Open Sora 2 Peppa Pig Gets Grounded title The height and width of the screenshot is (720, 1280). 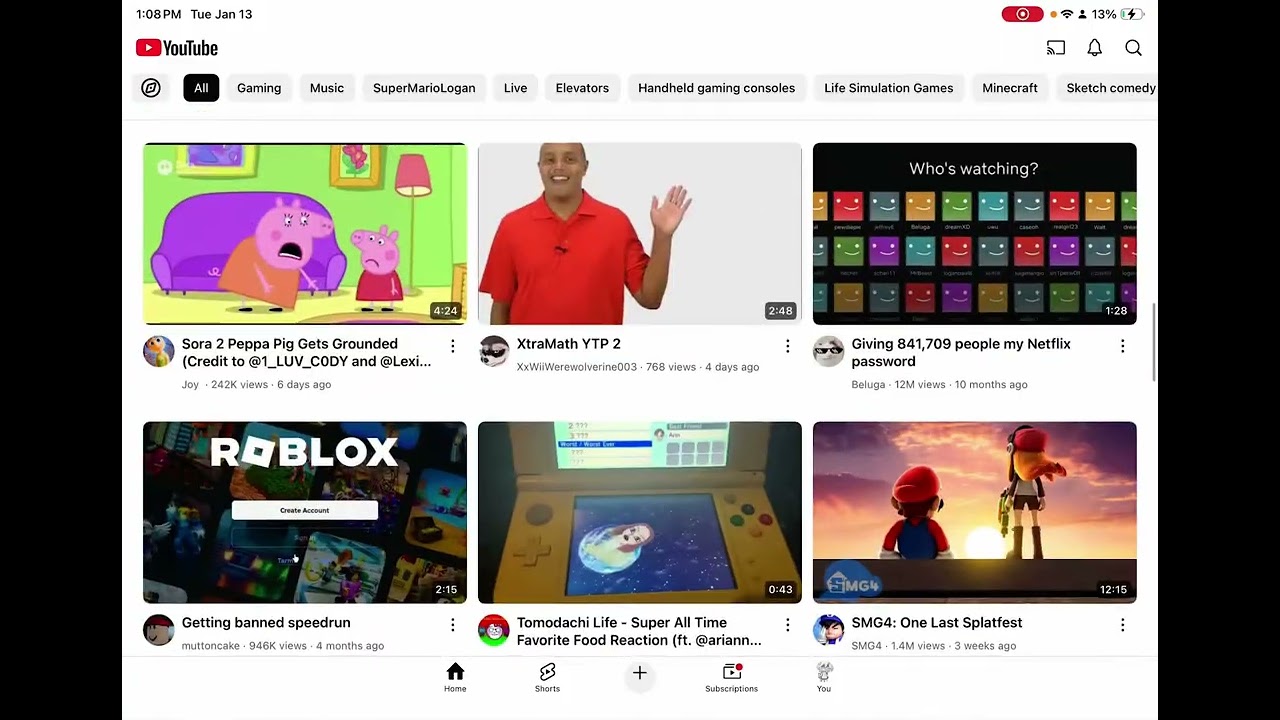306,353
